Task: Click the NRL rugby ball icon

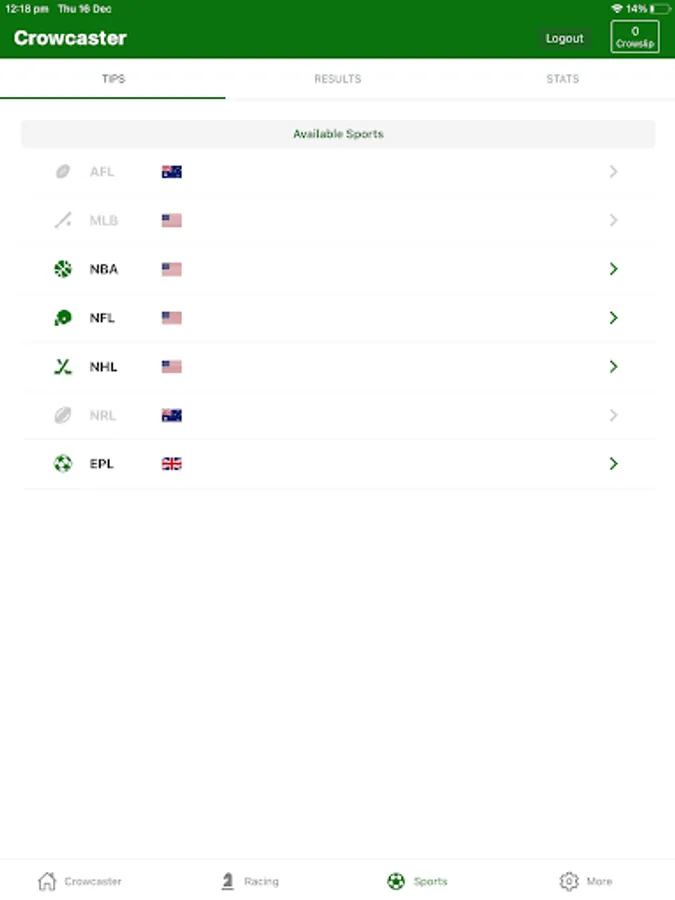Action: coord(63,415)
